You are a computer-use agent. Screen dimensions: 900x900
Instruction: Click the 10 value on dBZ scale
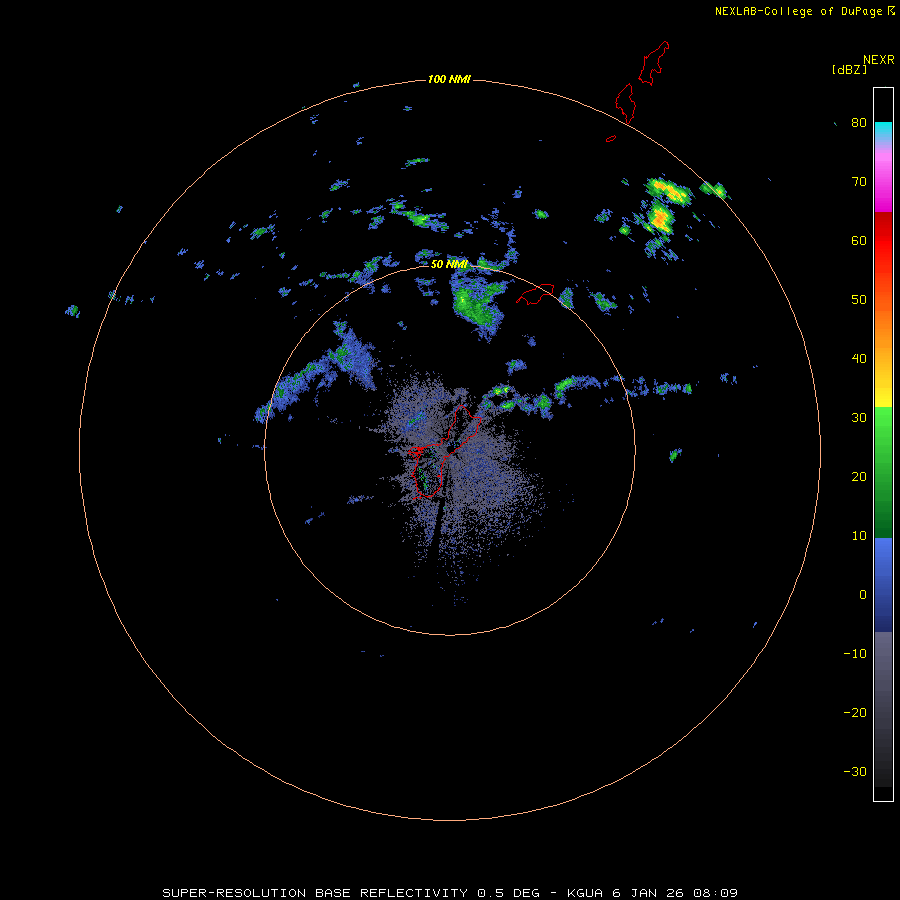[x=859, y=536]
